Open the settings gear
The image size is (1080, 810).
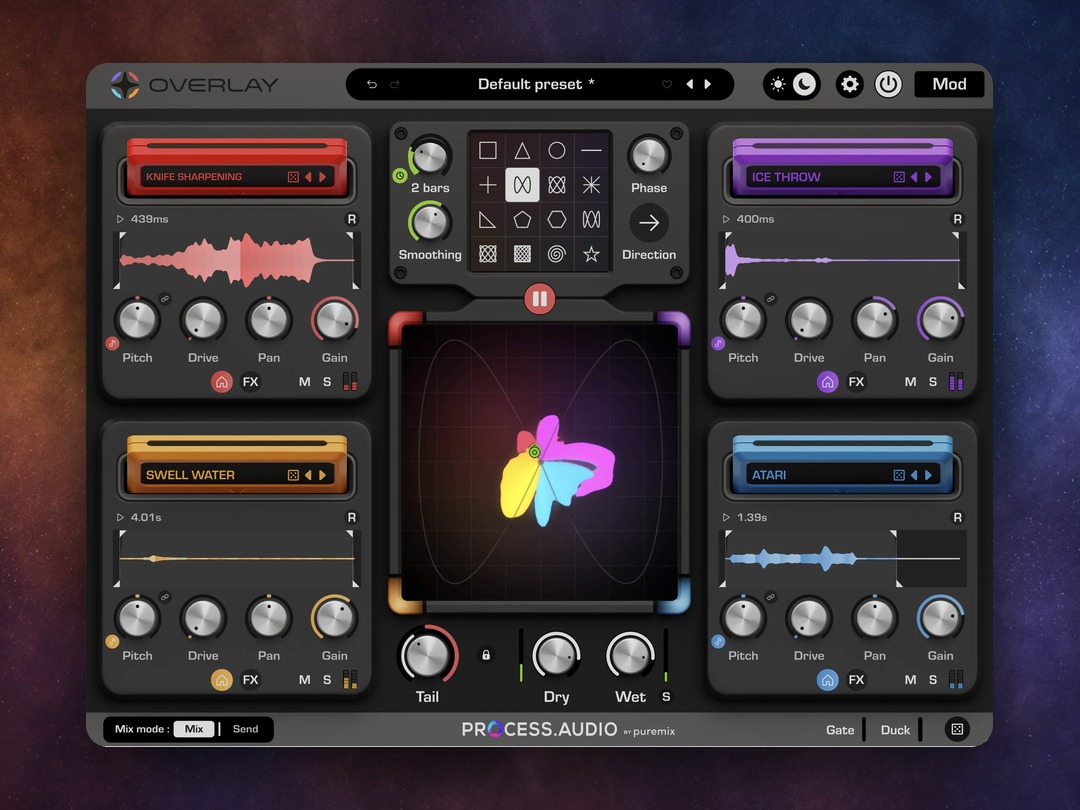pyautogui.click(x=849, y=85)
